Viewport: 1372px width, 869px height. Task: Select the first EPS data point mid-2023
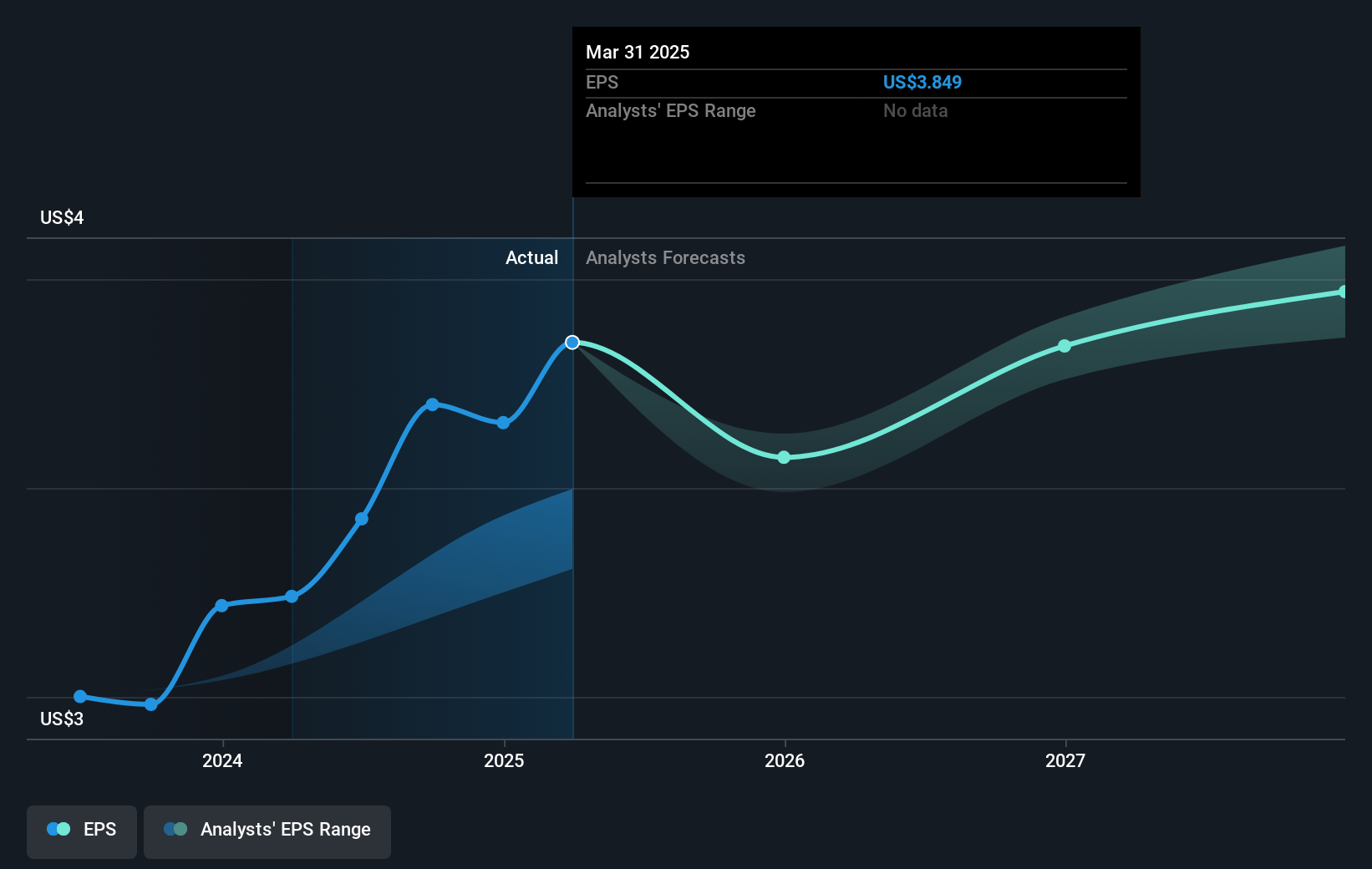tap(80, 697)
